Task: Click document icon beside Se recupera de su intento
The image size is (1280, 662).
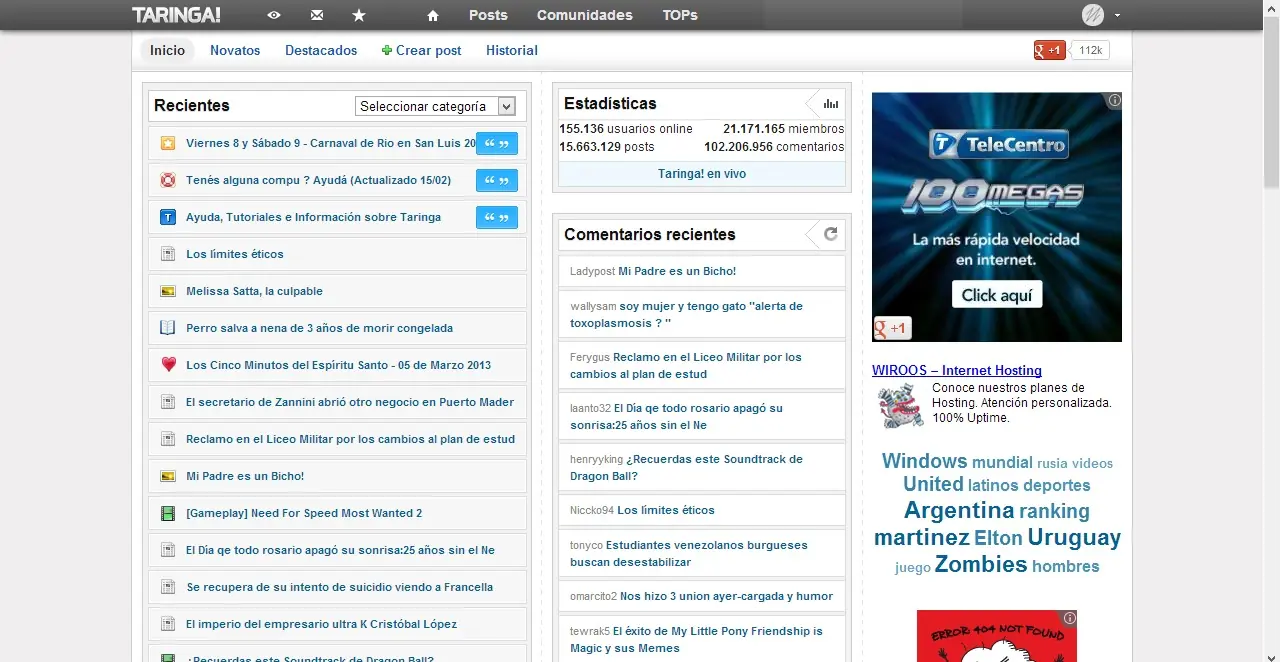Action: 168,587
